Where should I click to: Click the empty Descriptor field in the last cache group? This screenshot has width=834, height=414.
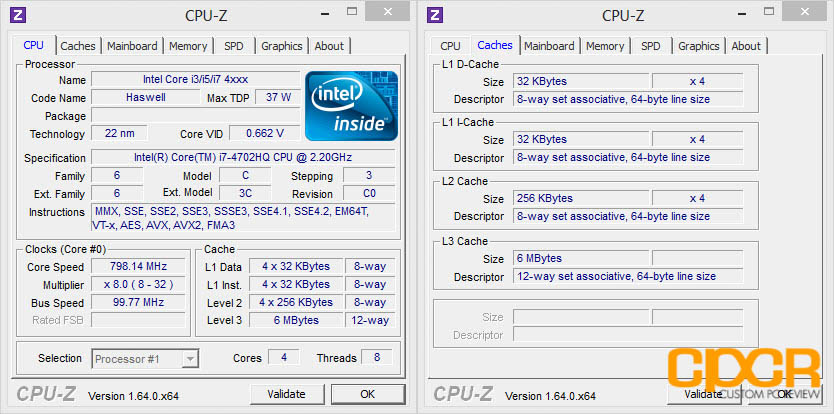click(628, 335)
